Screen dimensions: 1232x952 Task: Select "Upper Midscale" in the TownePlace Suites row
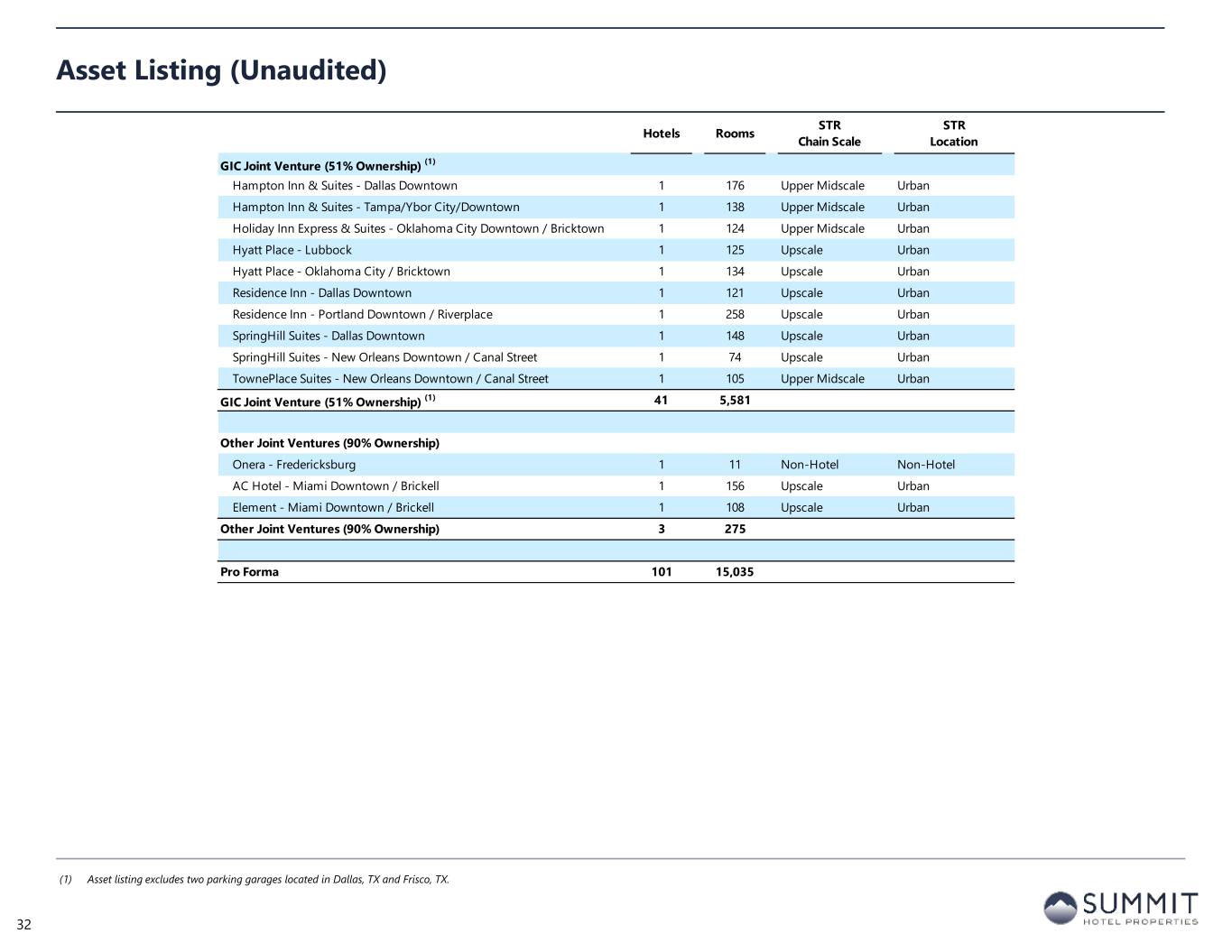pos(822,379)
